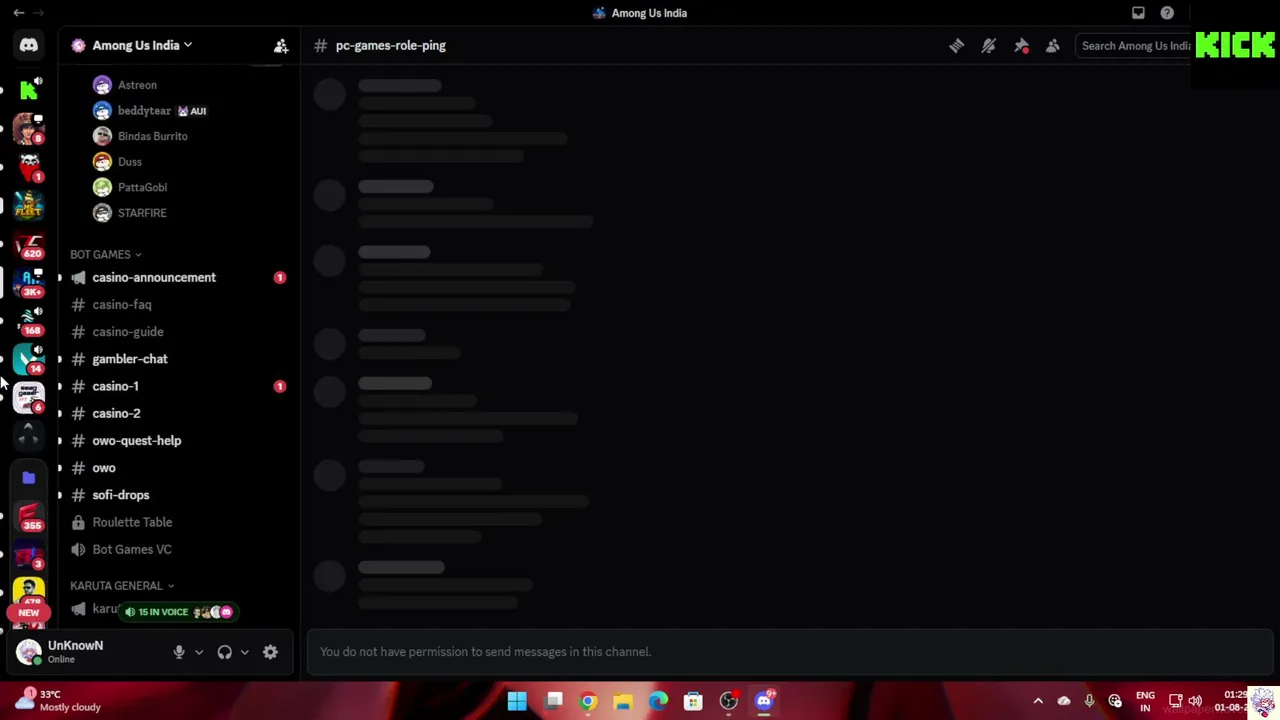
Task: Open Task View from the taskbar
Action: 553,701
